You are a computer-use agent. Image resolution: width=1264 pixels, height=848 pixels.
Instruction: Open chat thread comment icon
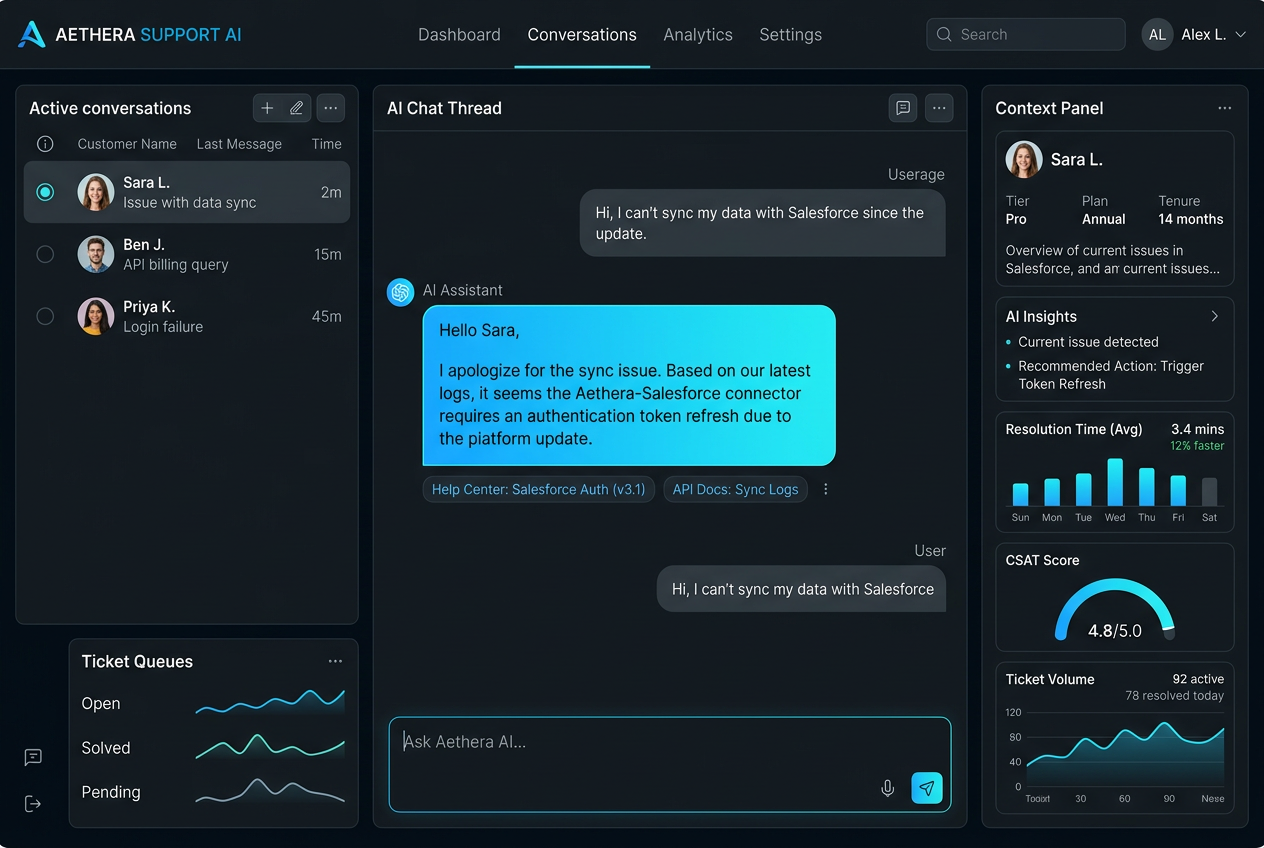click(x=903, y=108)
